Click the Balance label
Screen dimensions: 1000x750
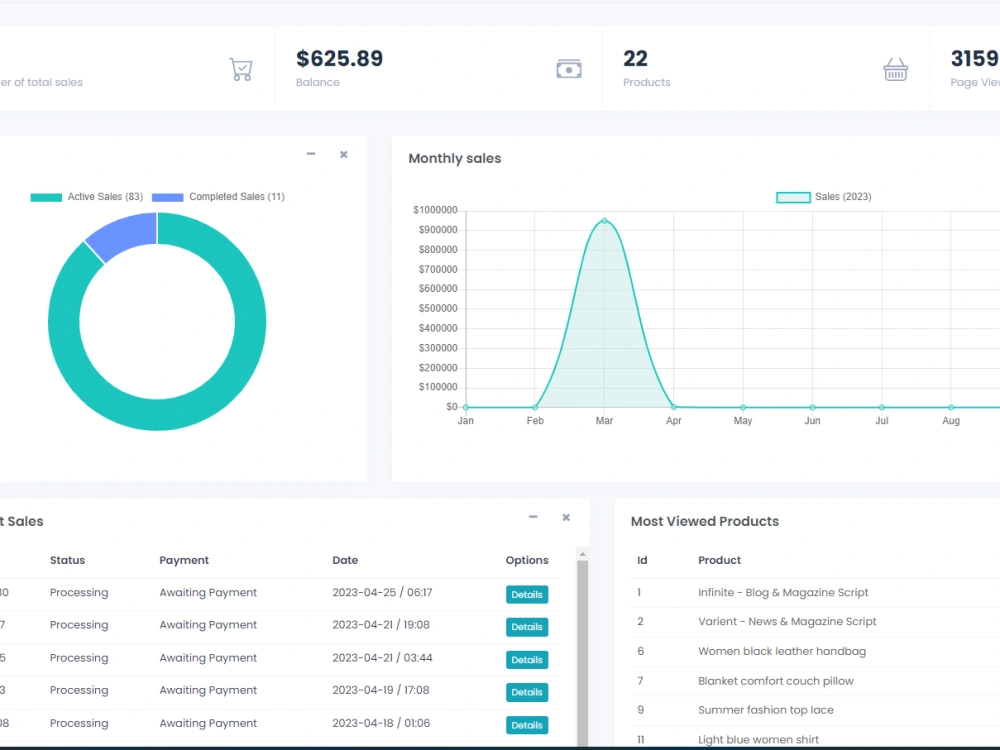point(318,82)
